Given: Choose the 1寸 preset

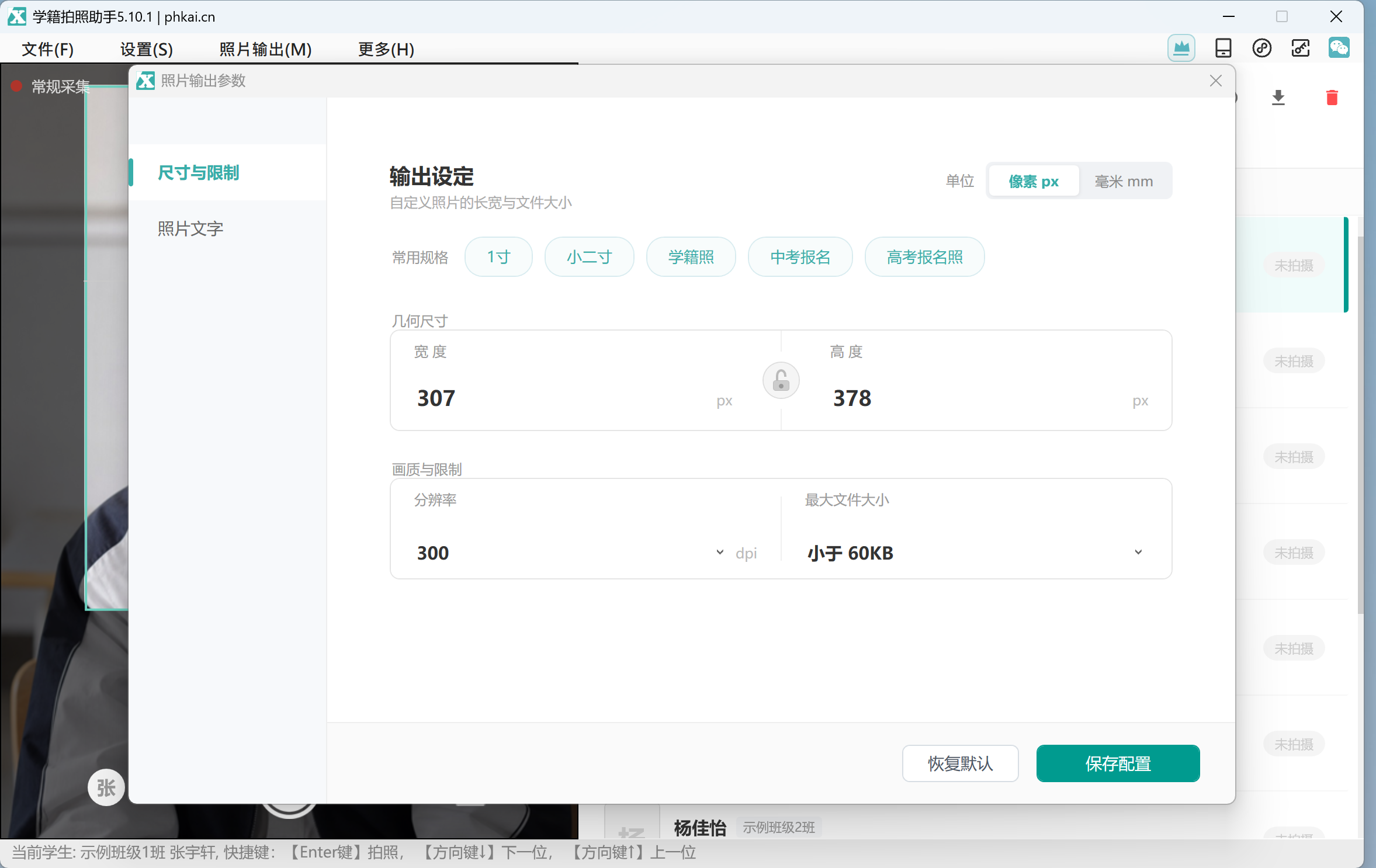Looking at the screenshot, I should tap(498, 257).
